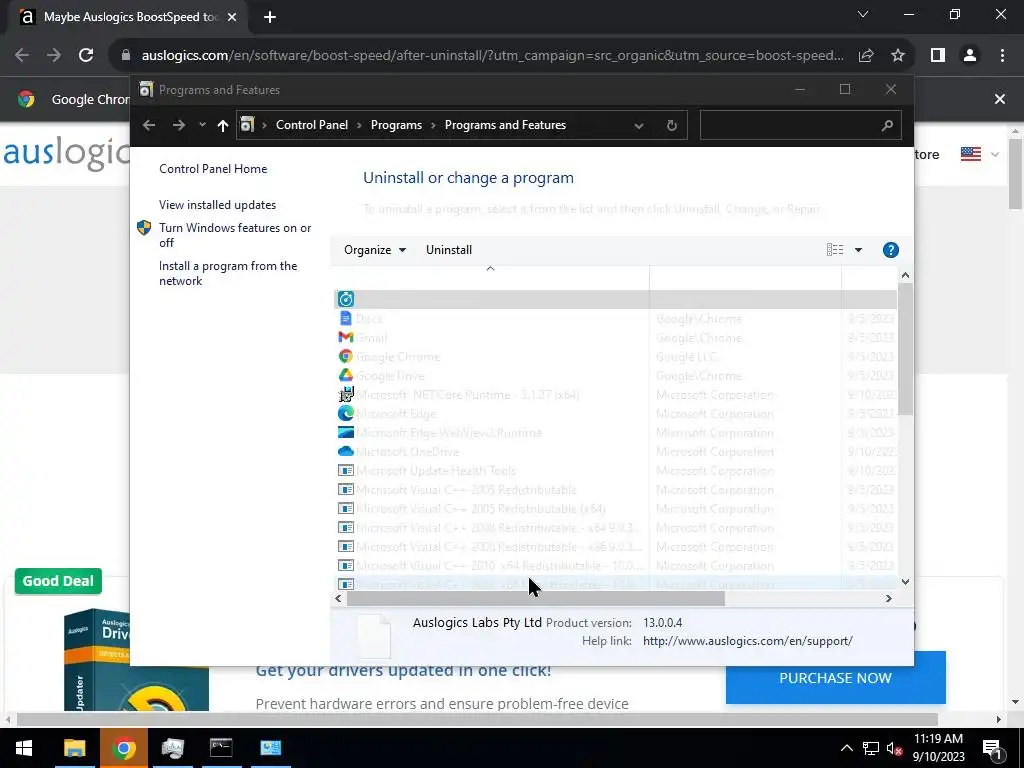The image size is (1024, 768).
Task: Bookmark this page with star icon
Action: pyautogui.click(x=898, y=55)
